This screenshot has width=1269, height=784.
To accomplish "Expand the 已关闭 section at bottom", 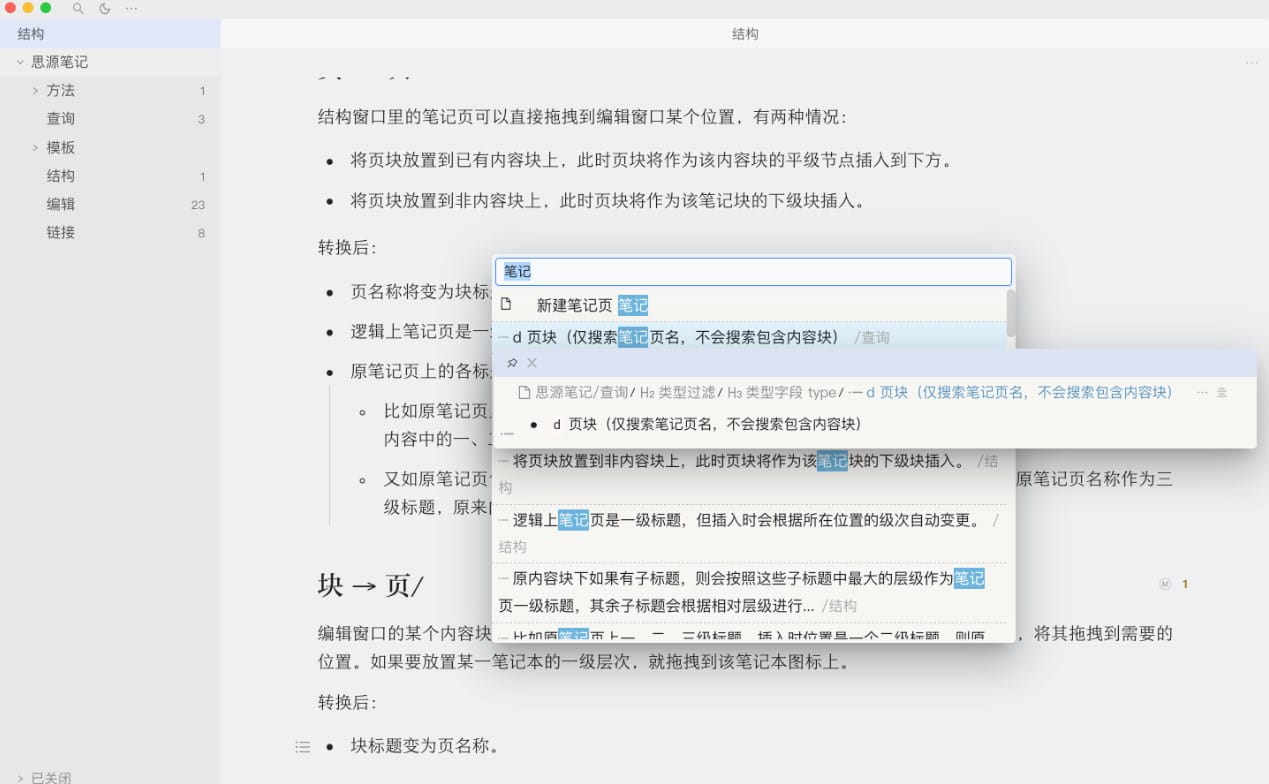I will point(20,776).
